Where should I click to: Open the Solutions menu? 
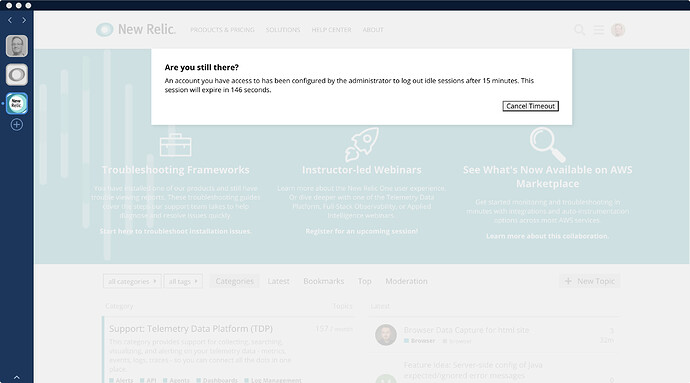point(283,29)
